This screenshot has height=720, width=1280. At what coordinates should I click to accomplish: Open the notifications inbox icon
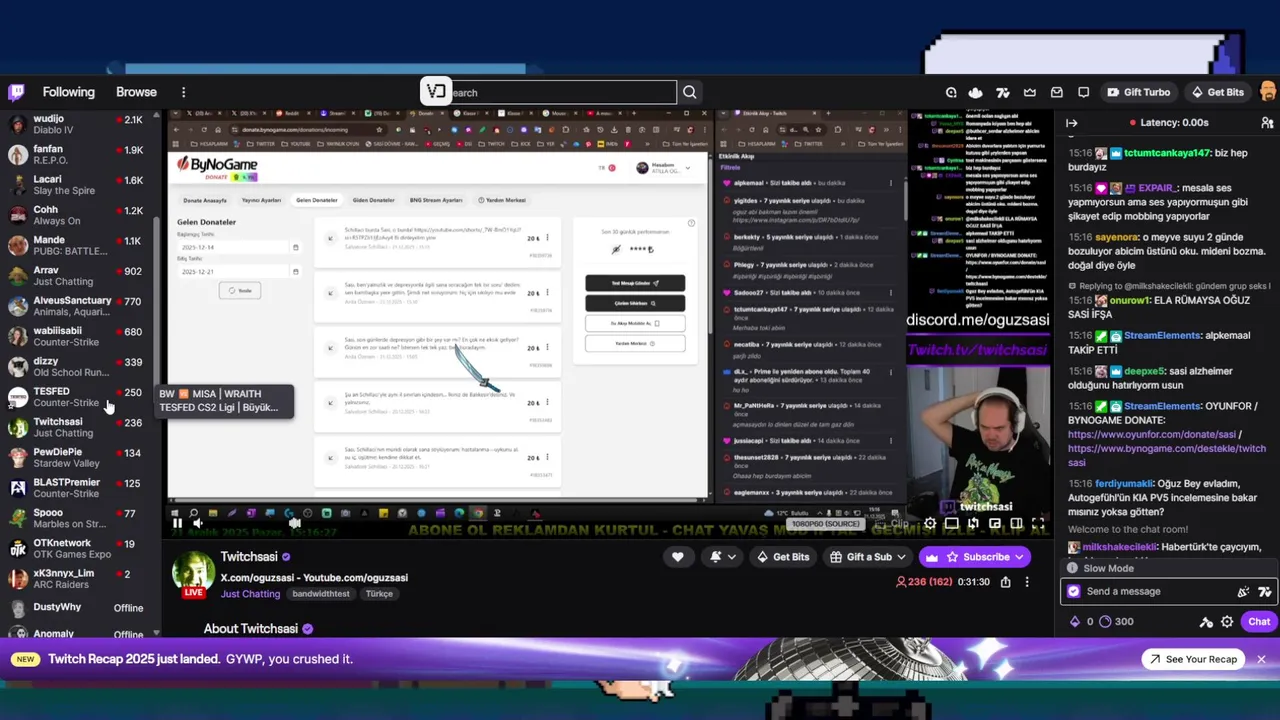(1057, 92)
